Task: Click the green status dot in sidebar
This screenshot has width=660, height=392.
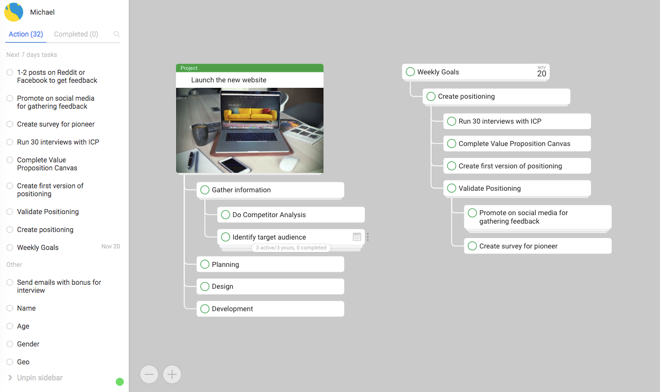Action: pos(120,381)
